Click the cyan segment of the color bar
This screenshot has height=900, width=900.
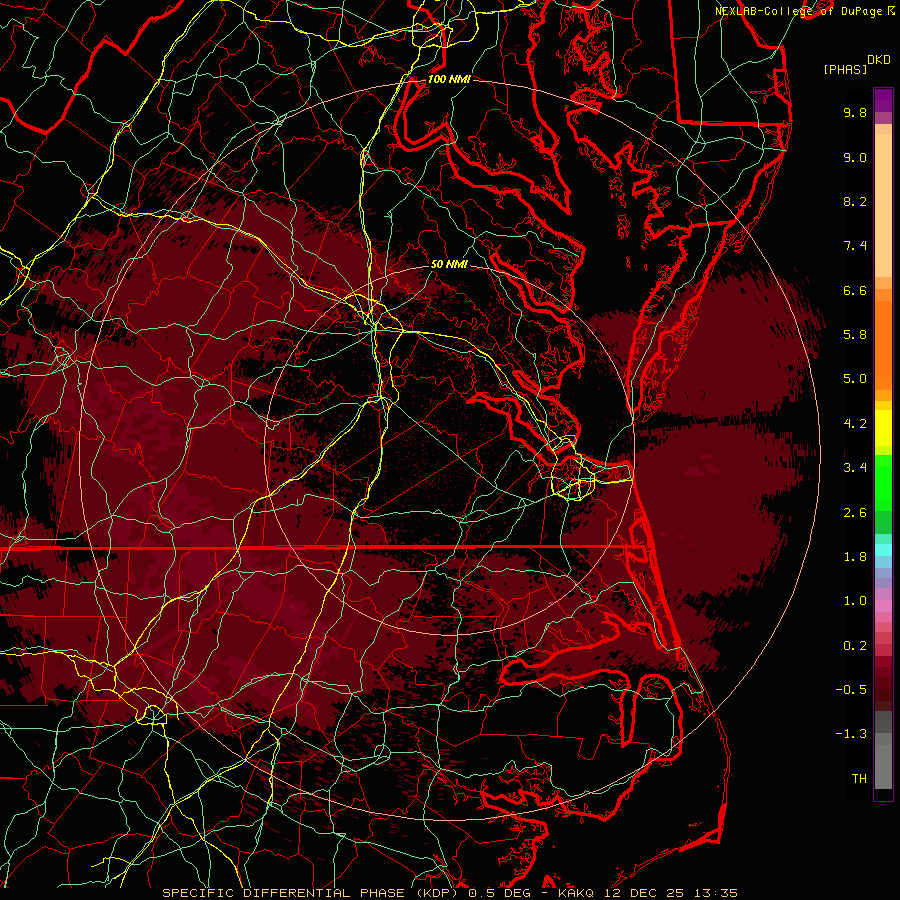883,550
